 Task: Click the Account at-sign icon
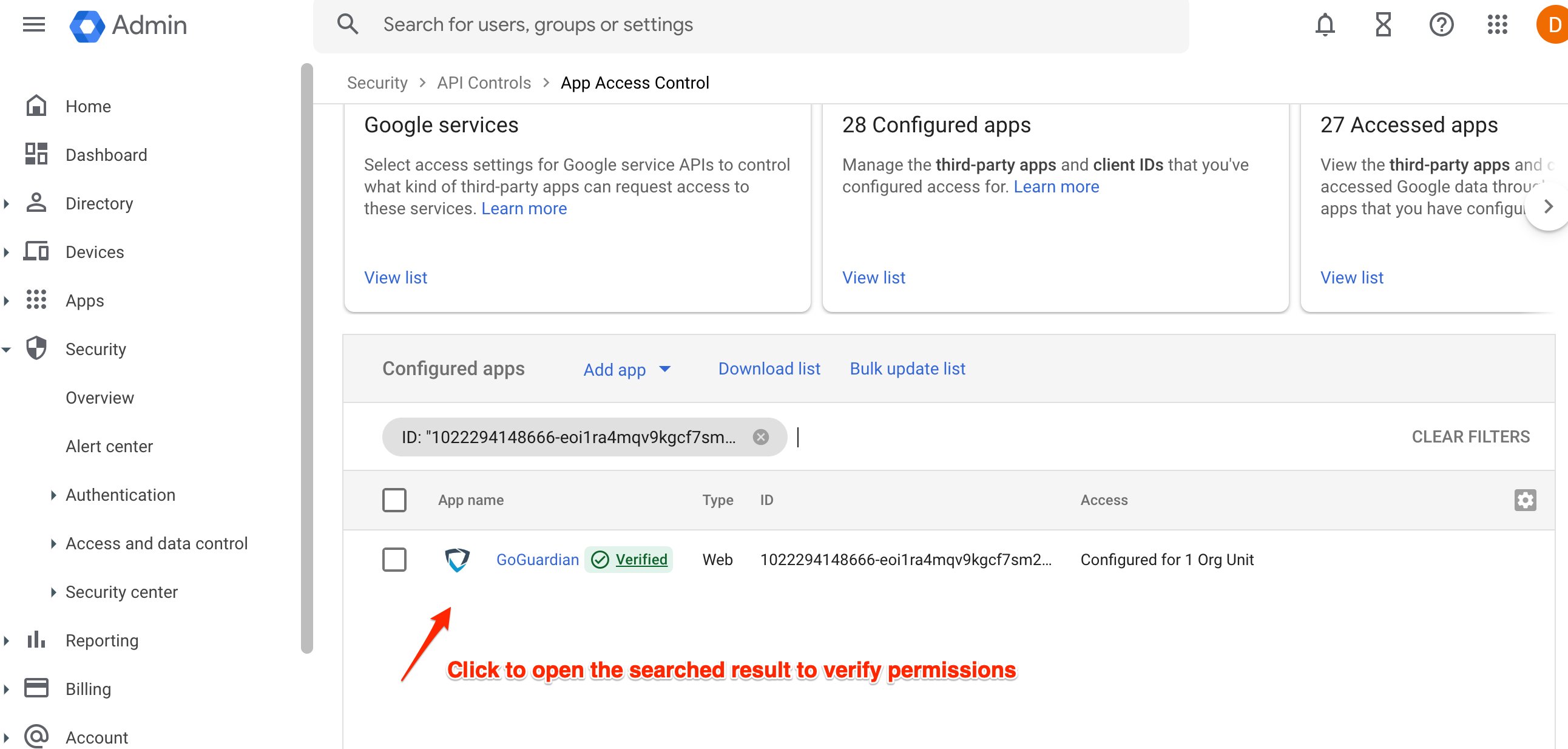coord(36,736)
